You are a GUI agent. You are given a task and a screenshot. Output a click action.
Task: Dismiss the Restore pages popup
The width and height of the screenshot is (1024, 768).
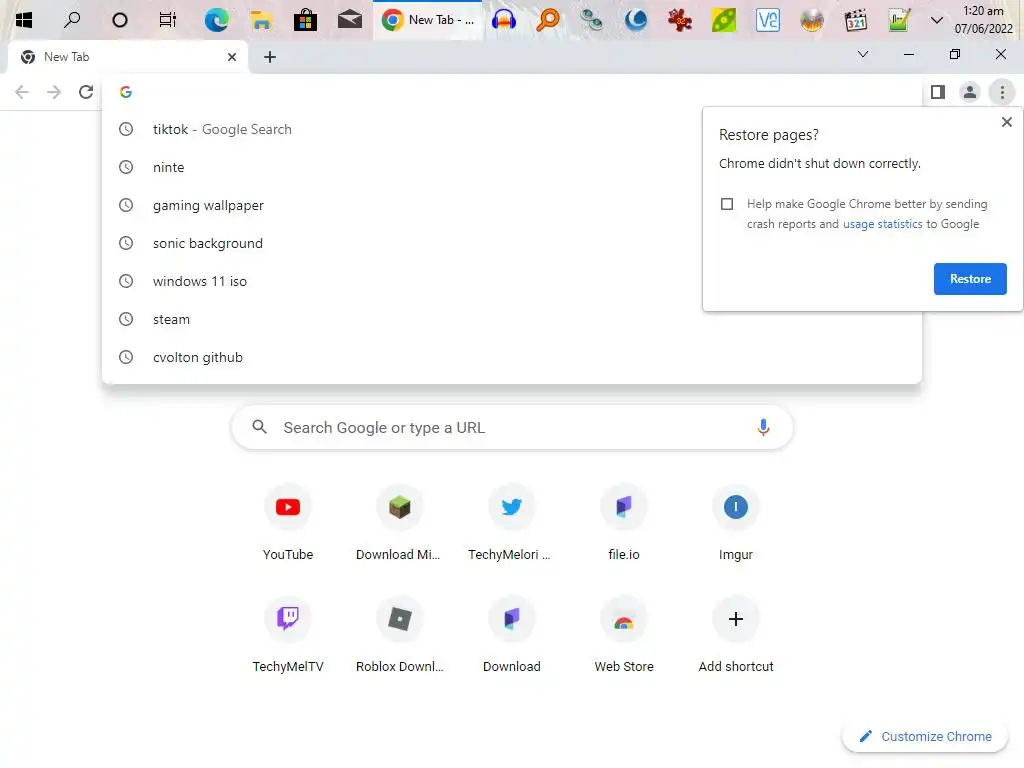tap(1006, 122)
